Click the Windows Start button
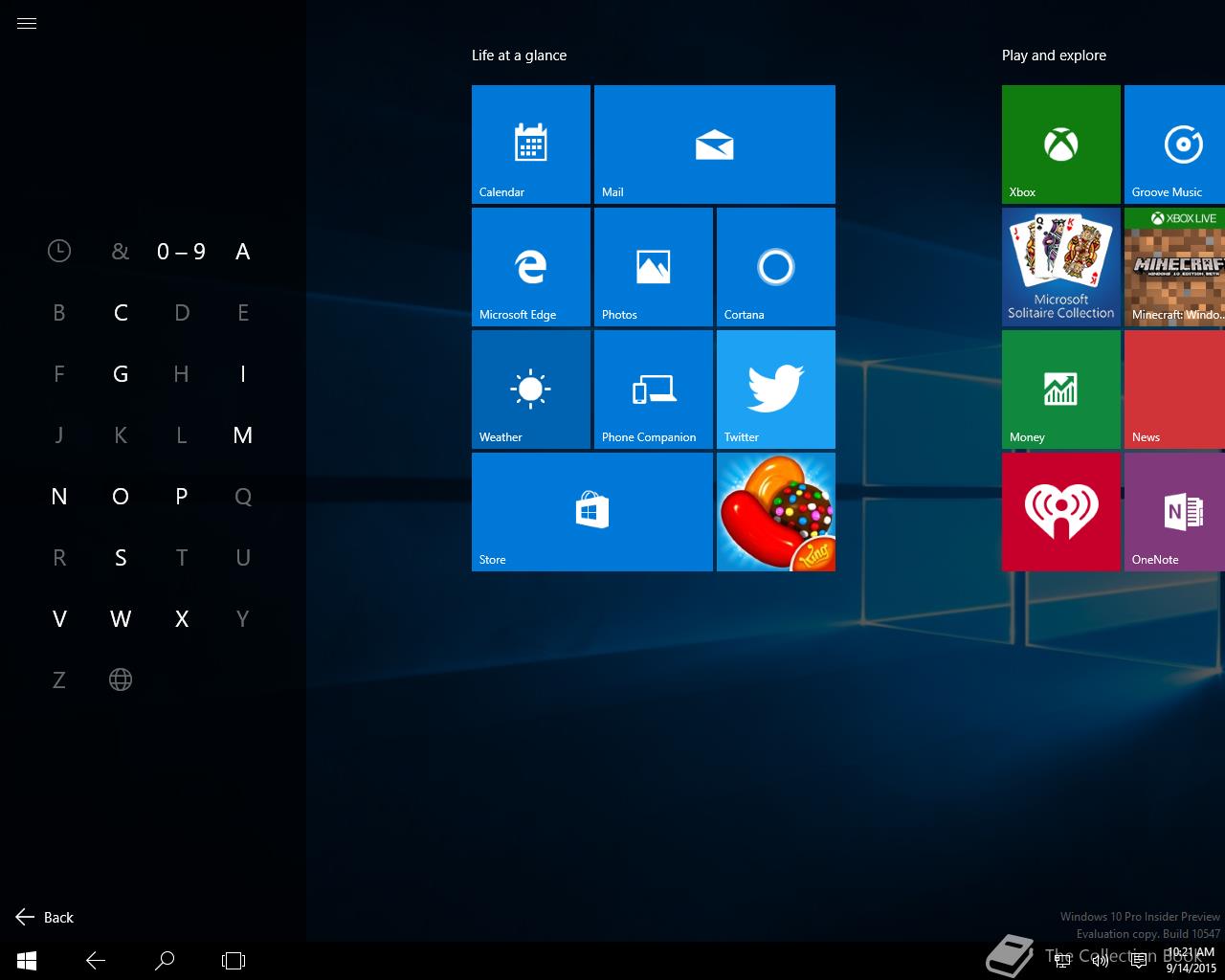Screen dimensions: 1225x980 27,961
